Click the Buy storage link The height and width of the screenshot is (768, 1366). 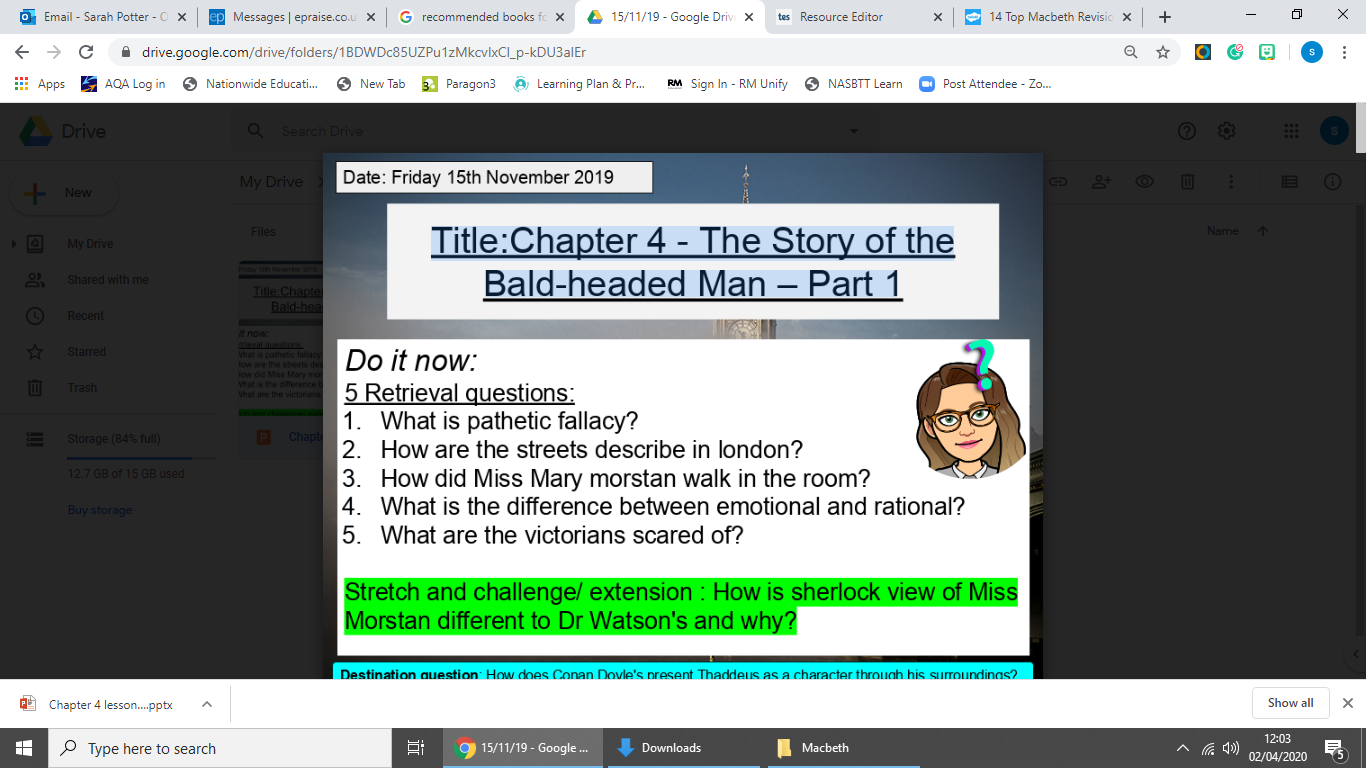[x=99, y=510]
